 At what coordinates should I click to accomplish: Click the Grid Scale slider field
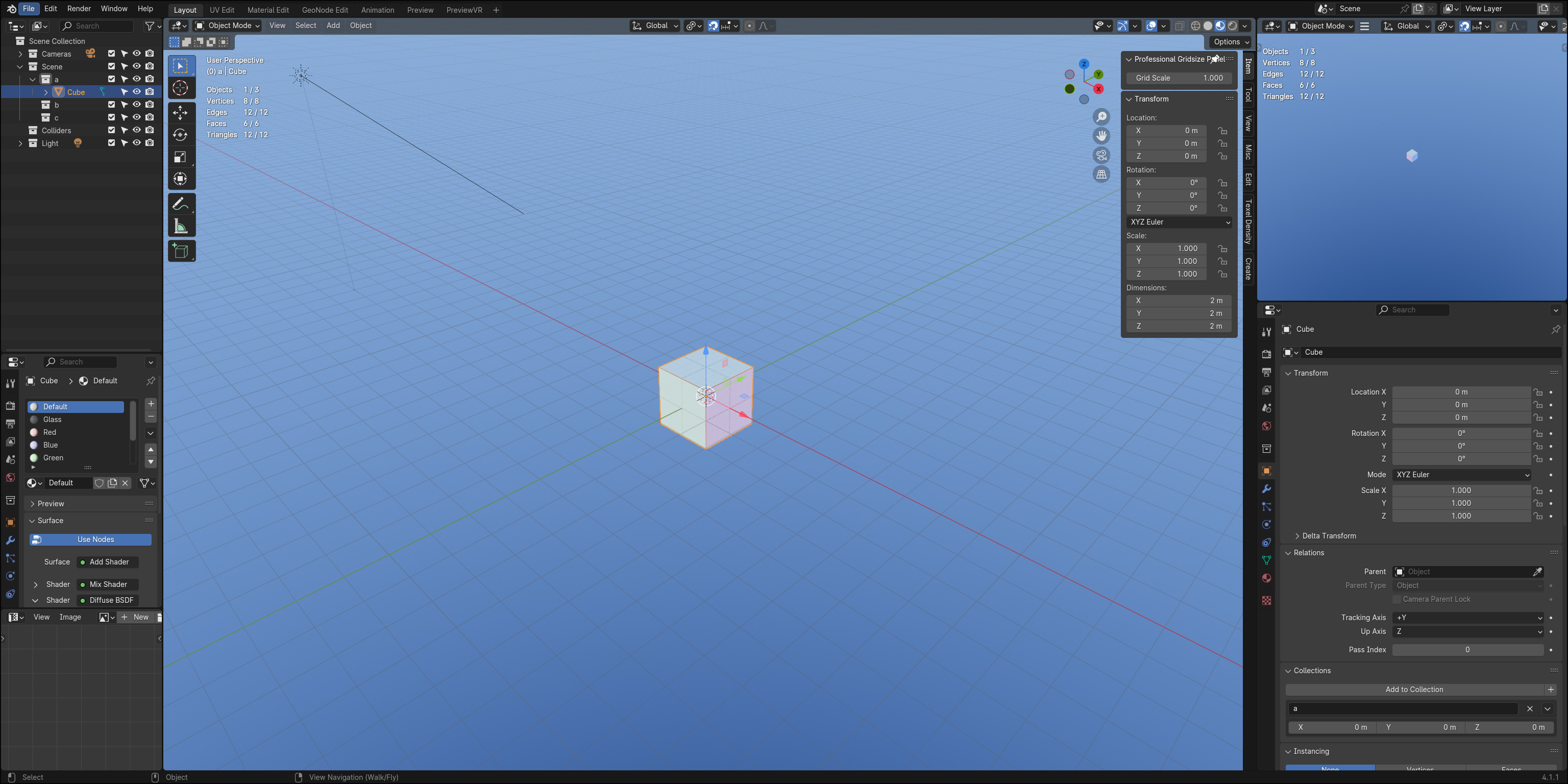(1179, 78)
